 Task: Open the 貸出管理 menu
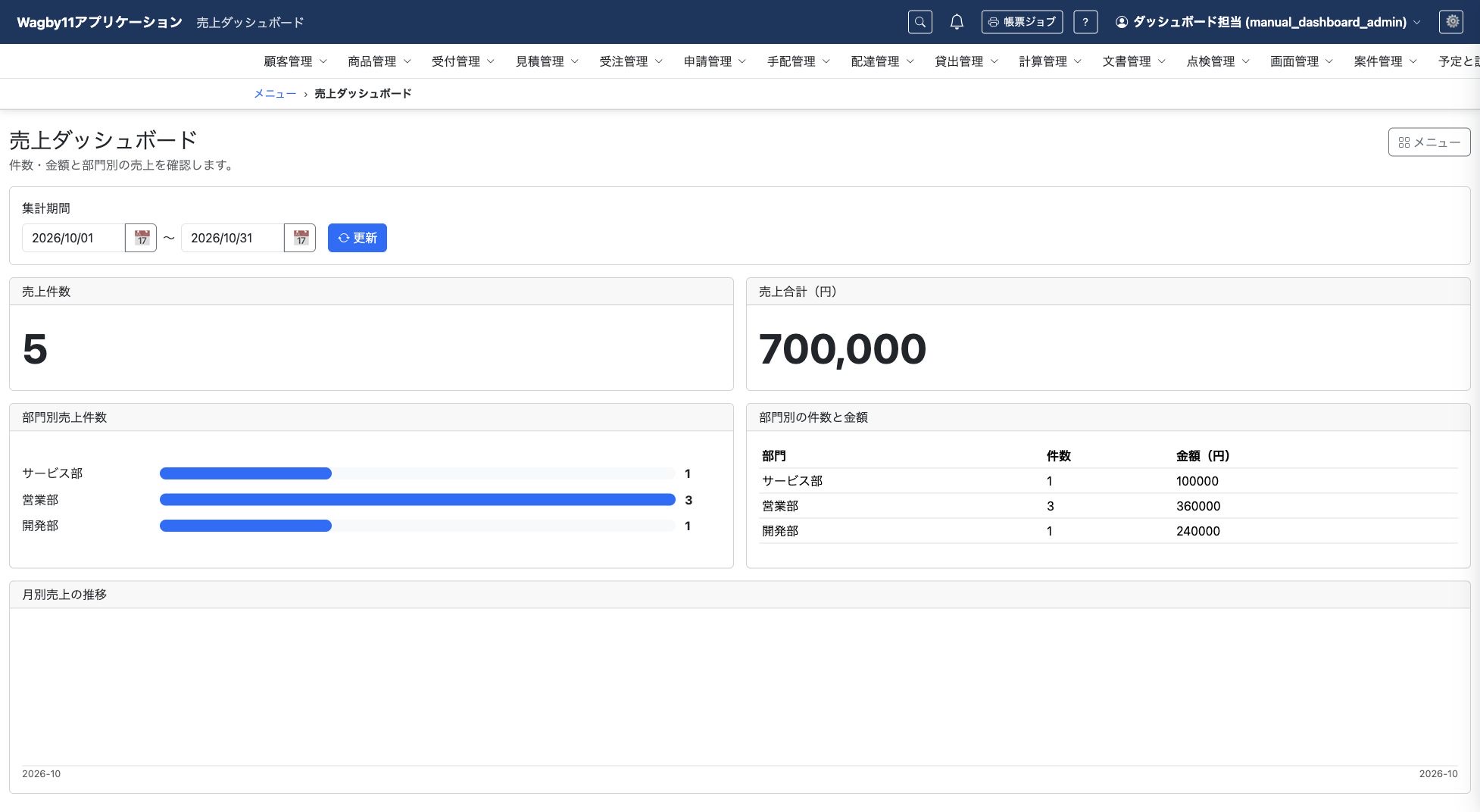966,61
